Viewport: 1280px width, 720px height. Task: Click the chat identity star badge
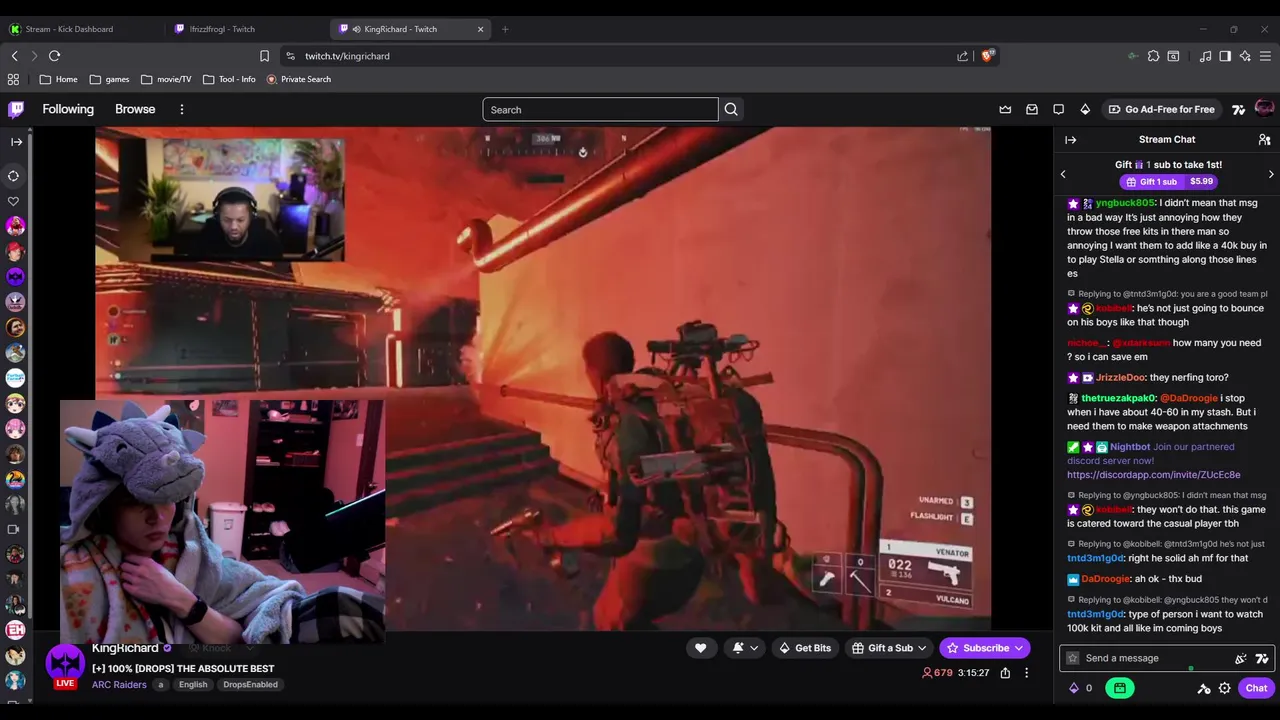pyautogui.click(x=1073, y=658)
